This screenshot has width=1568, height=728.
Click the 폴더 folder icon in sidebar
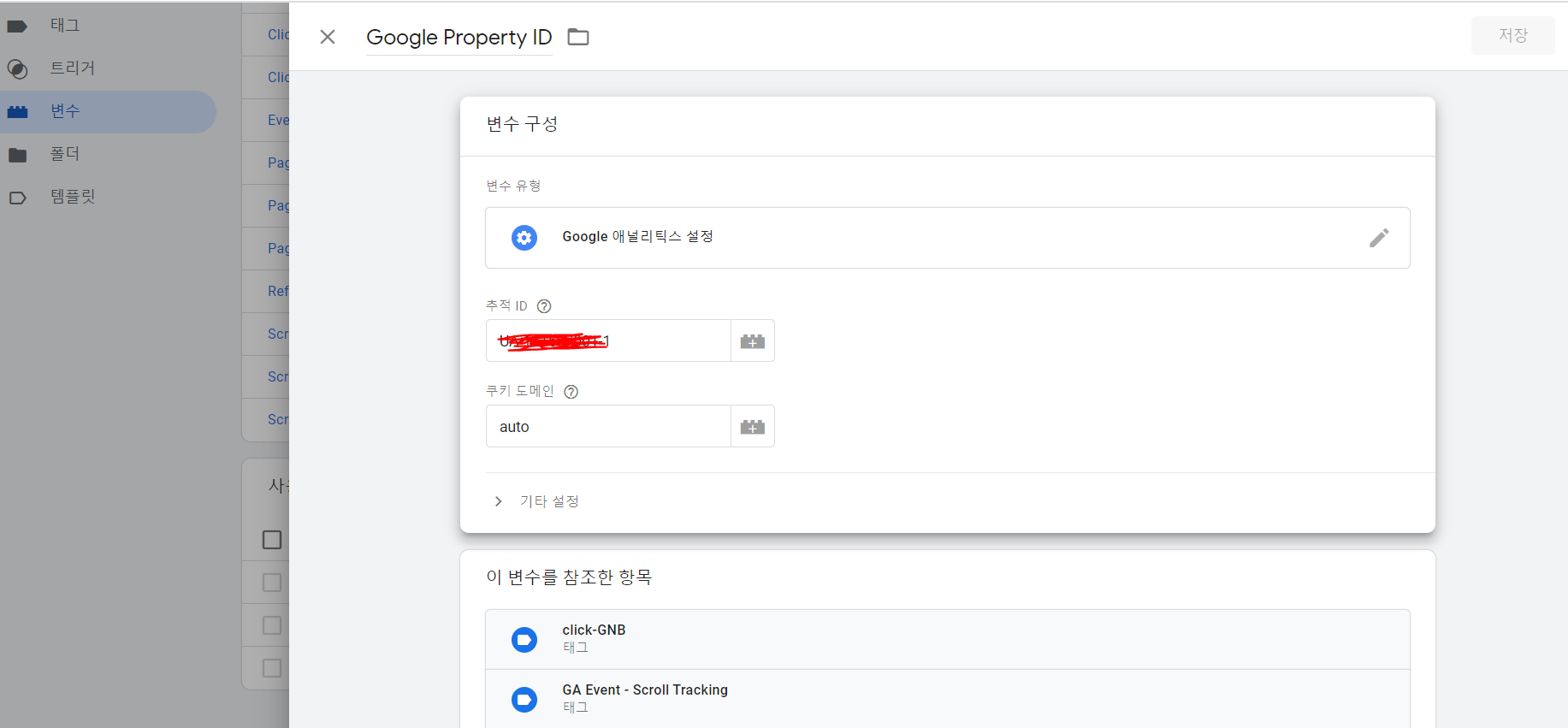coord(17,155)
